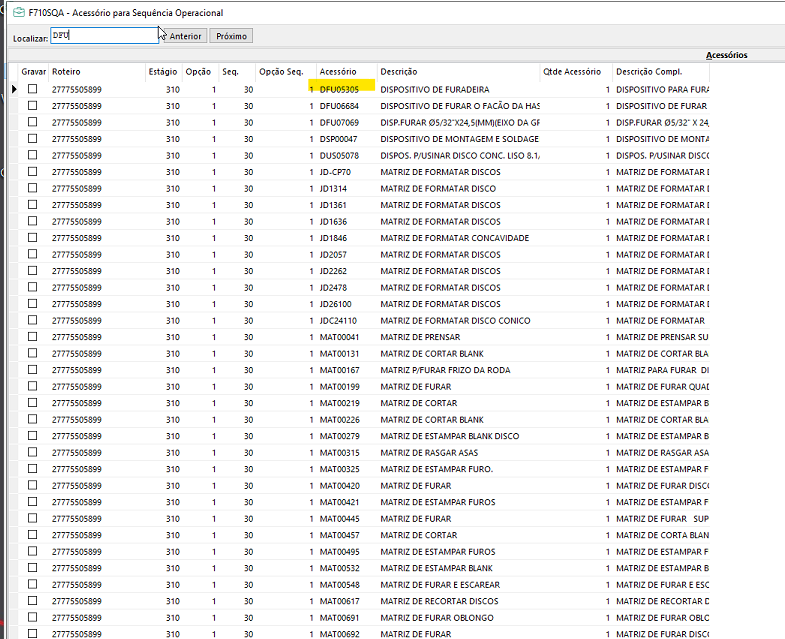This screenshot has height=639, width=785.
Task: Enable Gravar checkbox for JD-CP70 row
Action: click(x=33, y=172)
